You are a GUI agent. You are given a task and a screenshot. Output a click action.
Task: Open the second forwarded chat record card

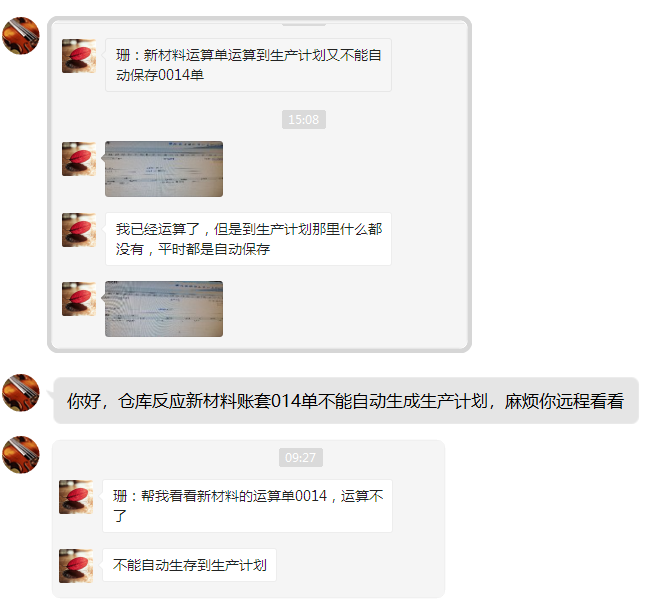(248, 519)
